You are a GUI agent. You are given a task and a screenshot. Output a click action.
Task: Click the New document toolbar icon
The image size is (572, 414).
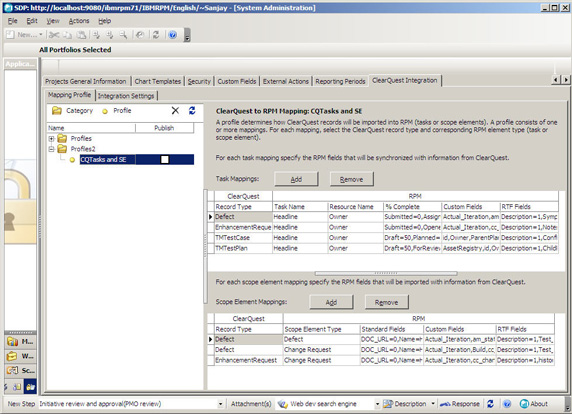click(x=10, y=35)
